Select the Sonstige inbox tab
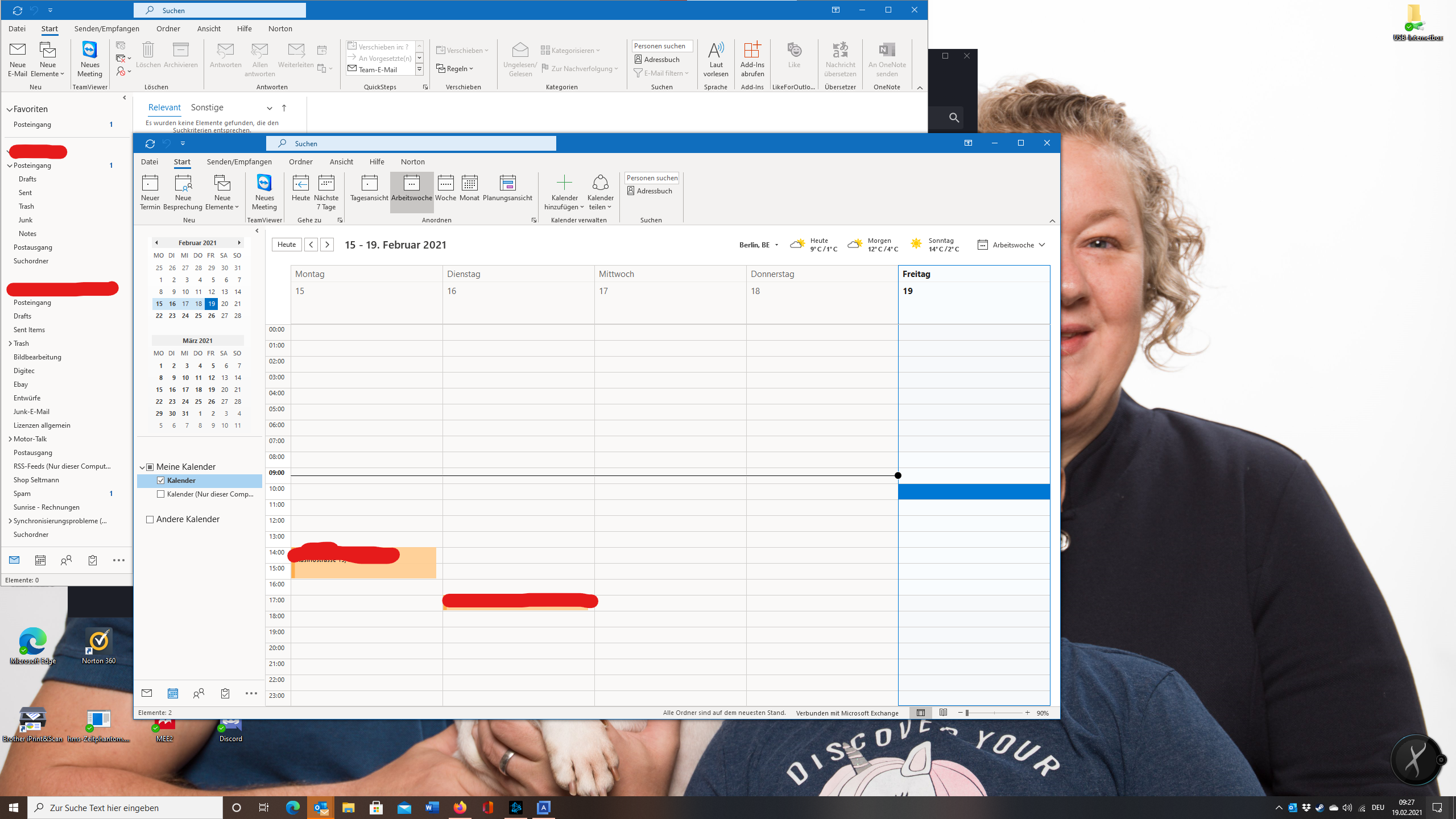Image resolution: width=1456 pixels, height=819 pixels. coord(207,107)
